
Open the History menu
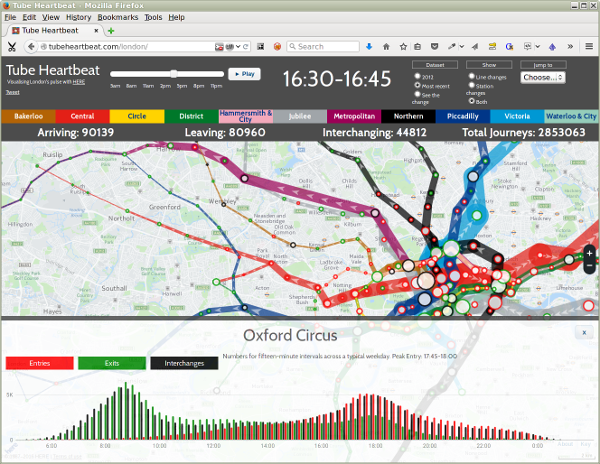pos(78,17)
